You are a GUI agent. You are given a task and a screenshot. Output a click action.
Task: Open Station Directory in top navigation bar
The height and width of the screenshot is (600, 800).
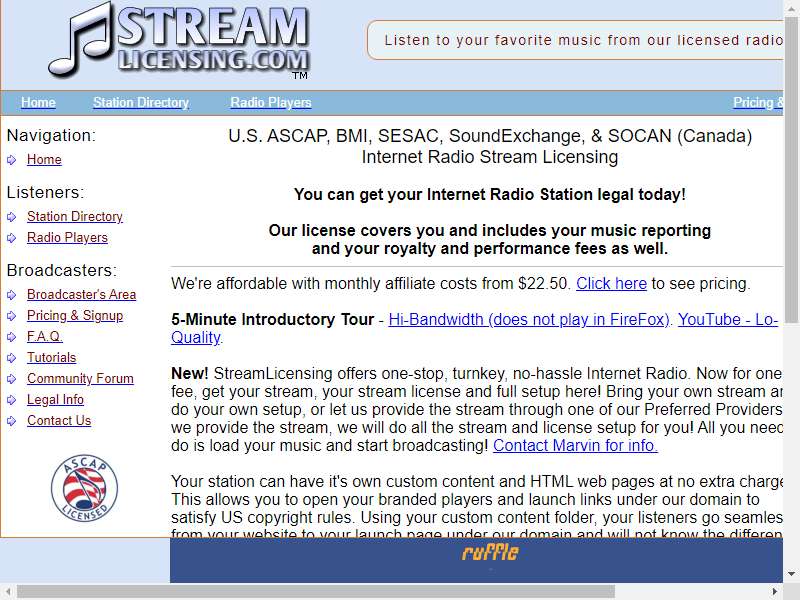[x=141, y=103]
